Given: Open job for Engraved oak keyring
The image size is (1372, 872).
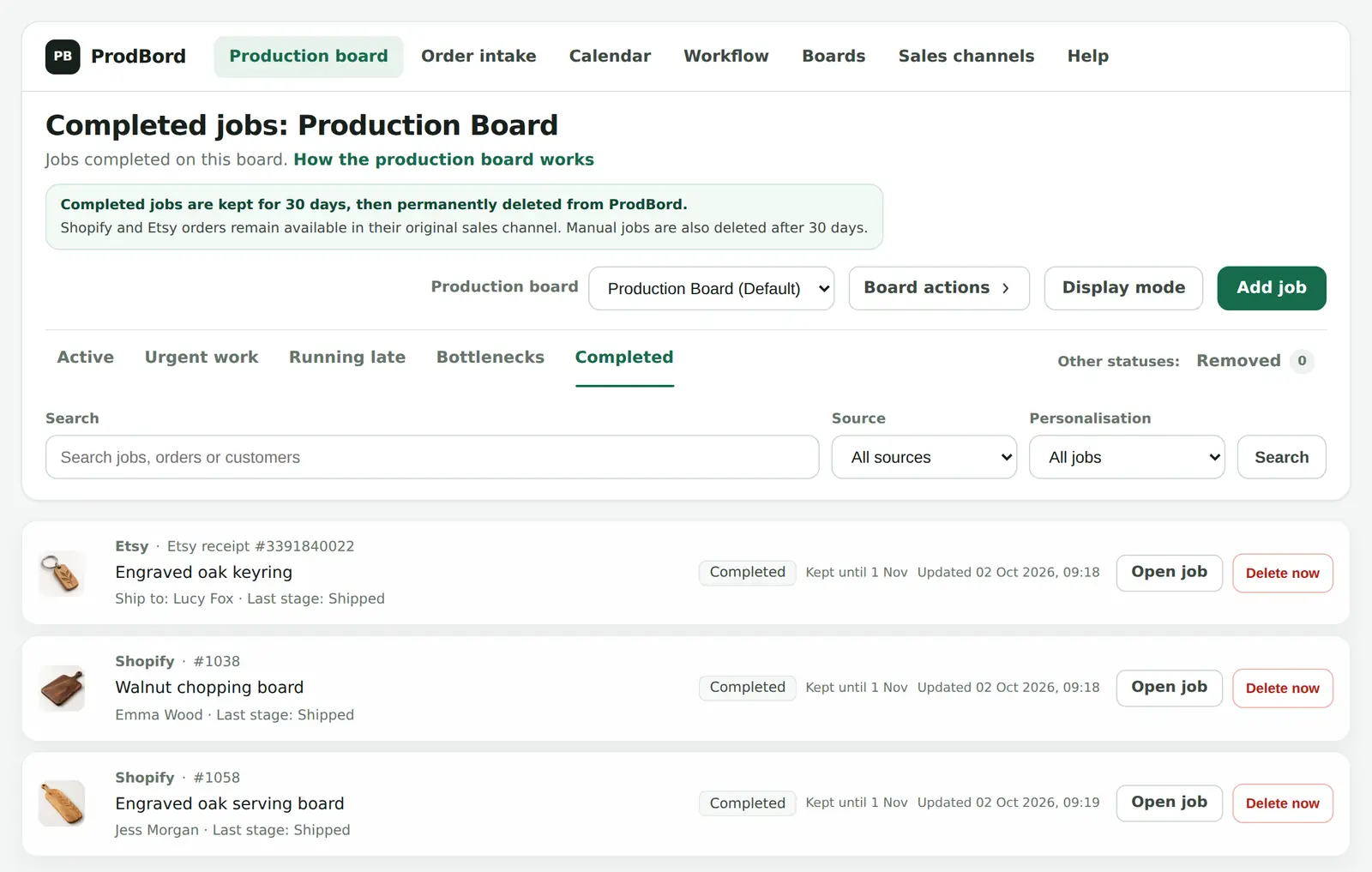Looking at the screenshot, I should [x=1169, y=573].
